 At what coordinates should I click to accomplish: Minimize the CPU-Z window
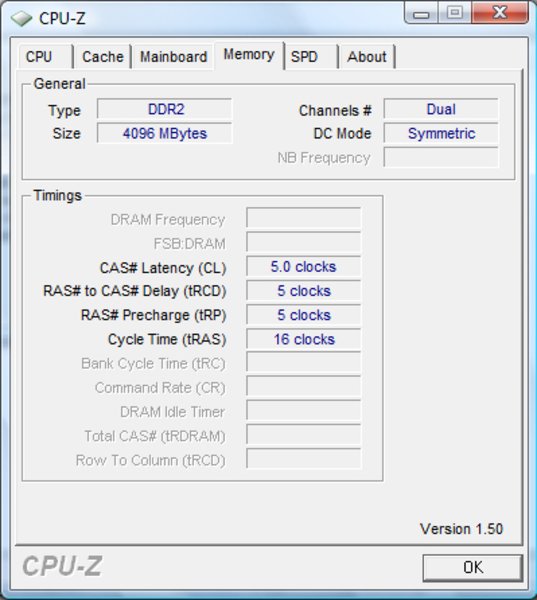(x=421, y=13)
